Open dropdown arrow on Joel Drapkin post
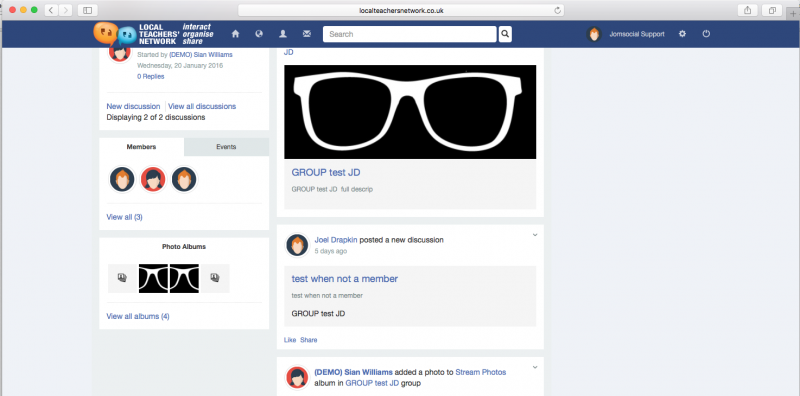The image size is (800, 396). coord(535,235)
